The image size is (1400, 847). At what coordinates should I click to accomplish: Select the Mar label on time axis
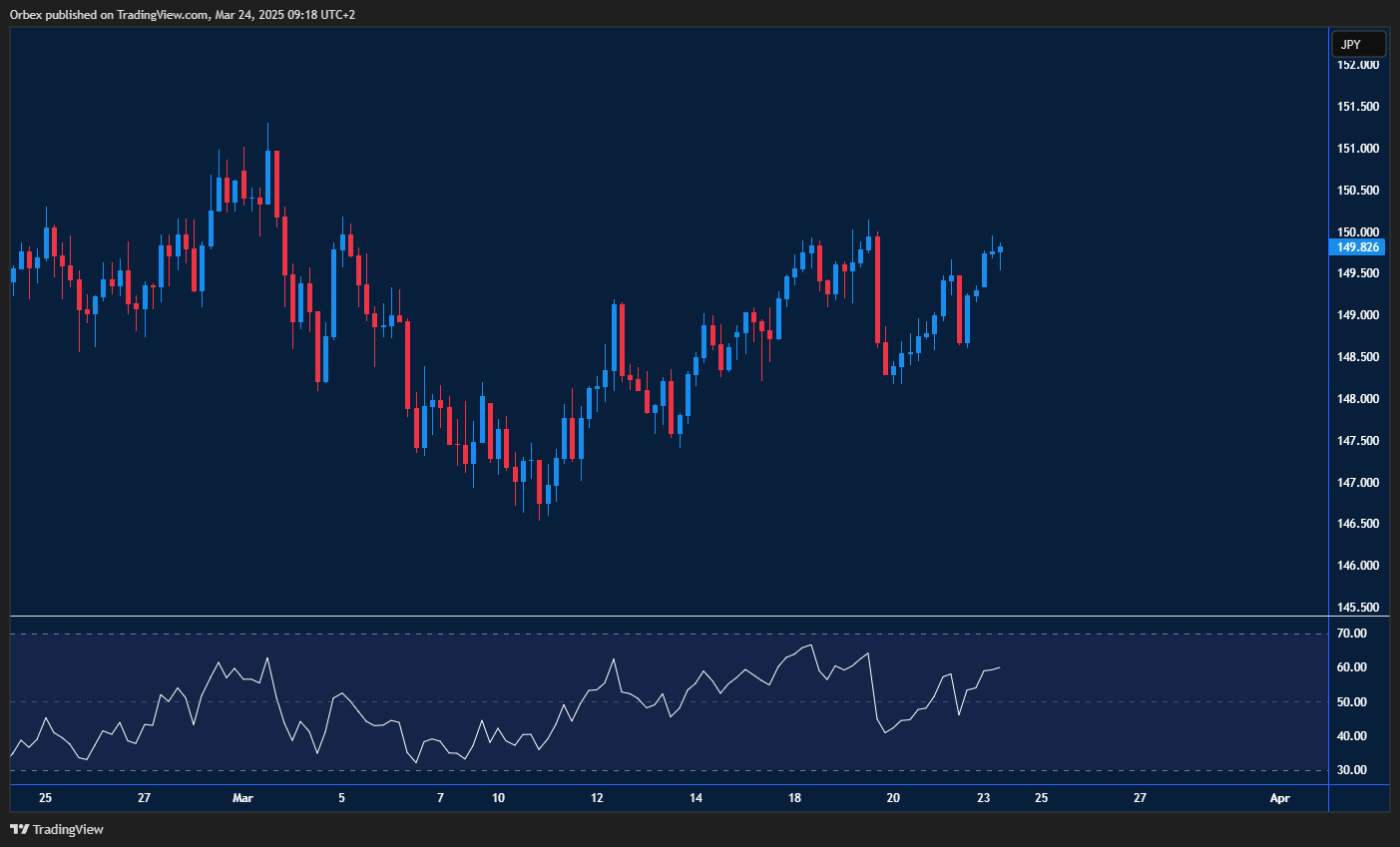(242, 798)
